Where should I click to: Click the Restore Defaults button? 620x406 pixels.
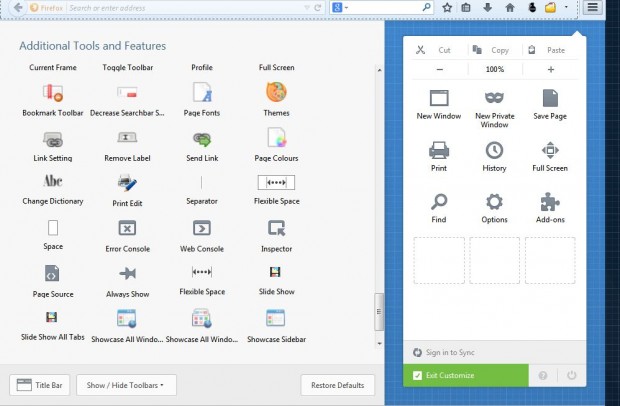(x=337, y=385)
